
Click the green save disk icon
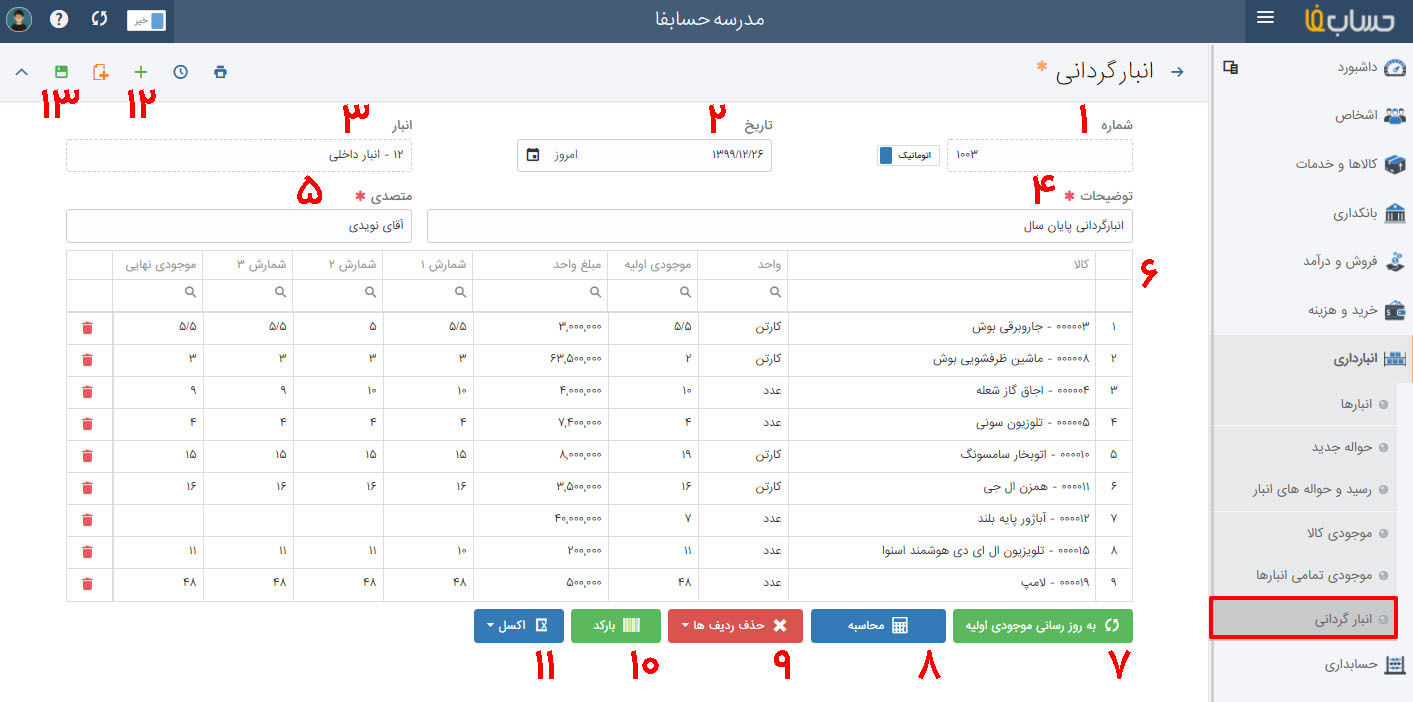point(61,72)
